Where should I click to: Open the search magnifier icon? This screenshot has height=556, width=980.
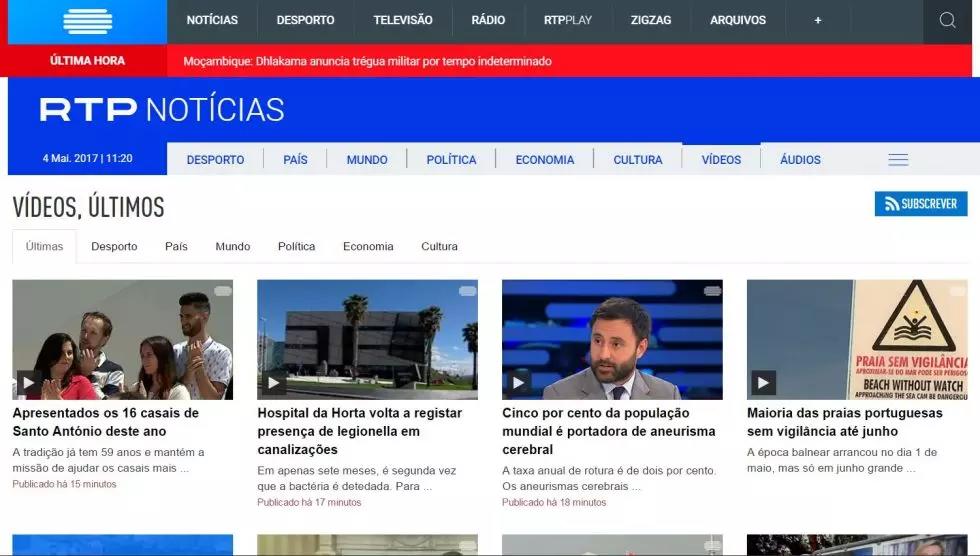coord(947,21)
